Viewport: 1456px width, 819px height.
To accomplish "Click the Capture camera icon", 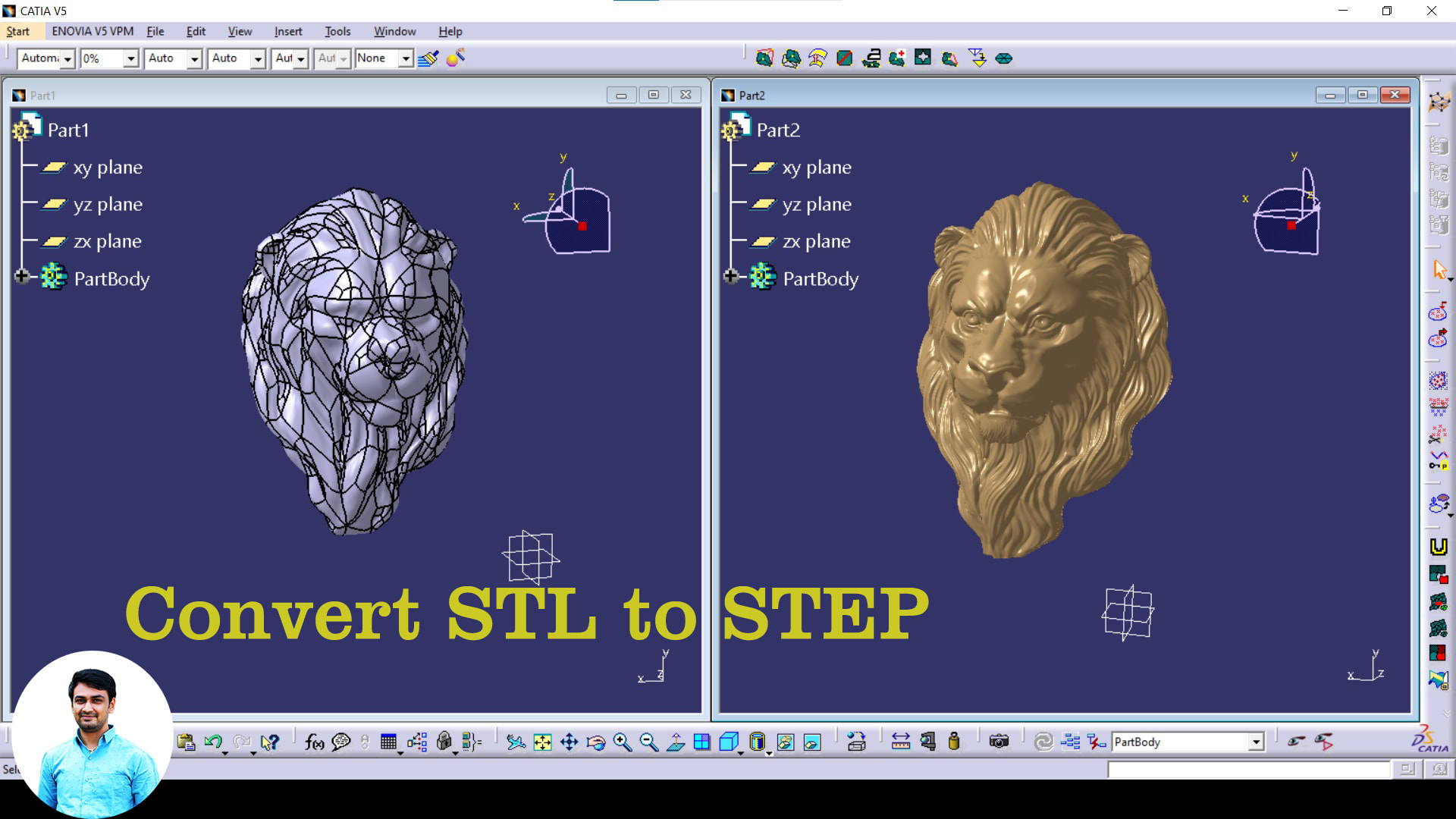I will tap(999, 742).
